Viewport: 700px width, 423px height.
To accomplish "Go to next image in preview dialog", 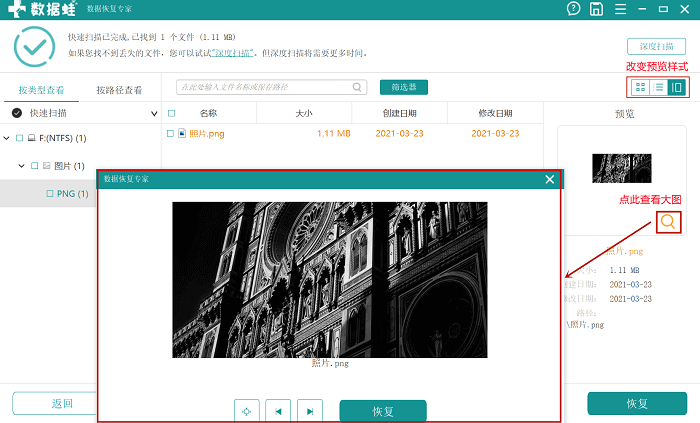I will (x=310, y=411).
